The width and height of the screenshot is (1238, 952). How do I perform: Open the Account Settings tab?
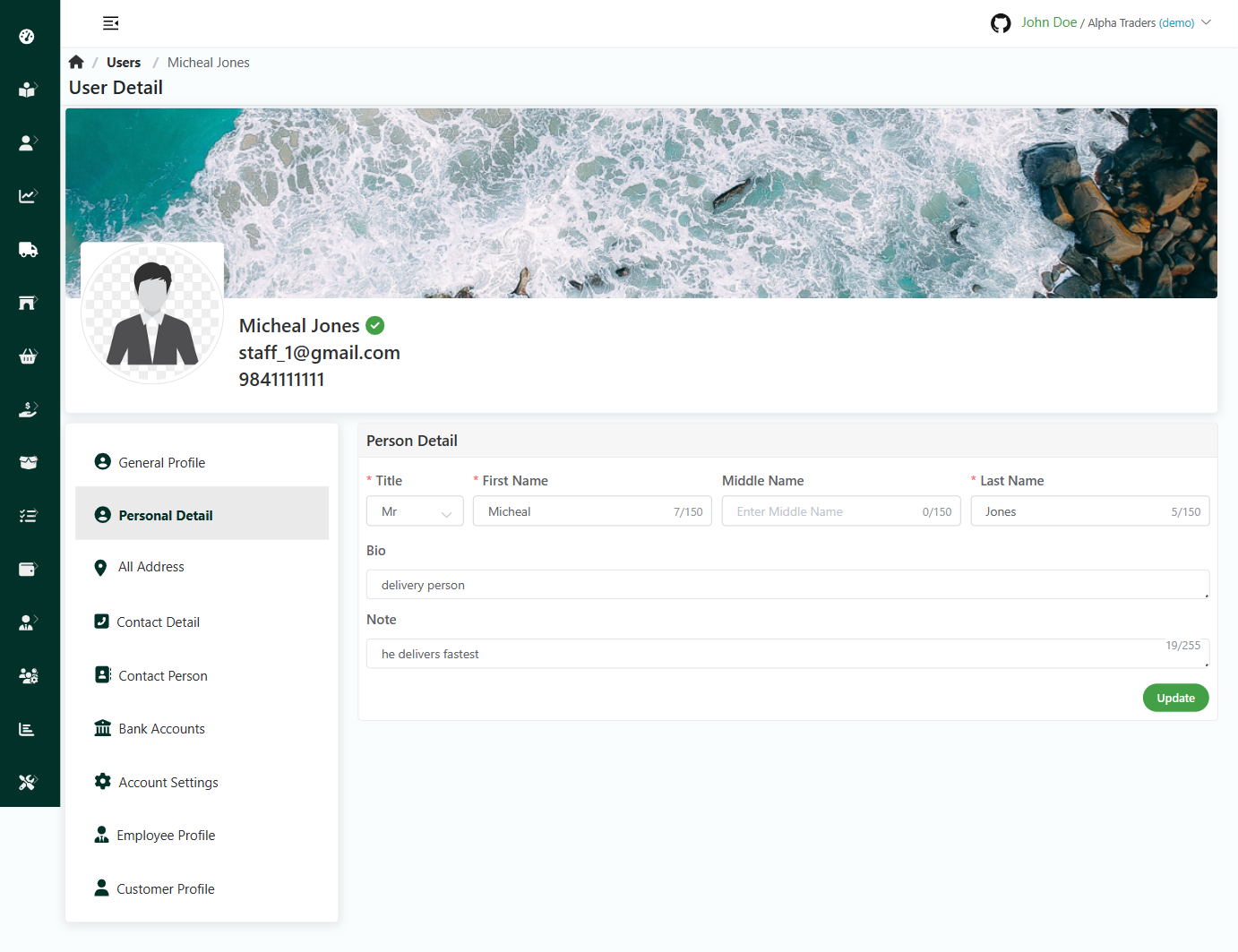click(202, 783)
